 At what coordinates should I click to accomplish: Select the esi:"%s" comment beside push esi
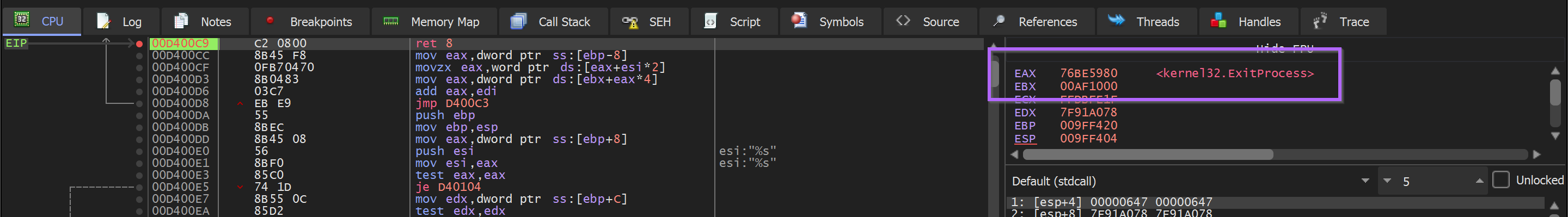pyautogui.click(x=748, y=151)
